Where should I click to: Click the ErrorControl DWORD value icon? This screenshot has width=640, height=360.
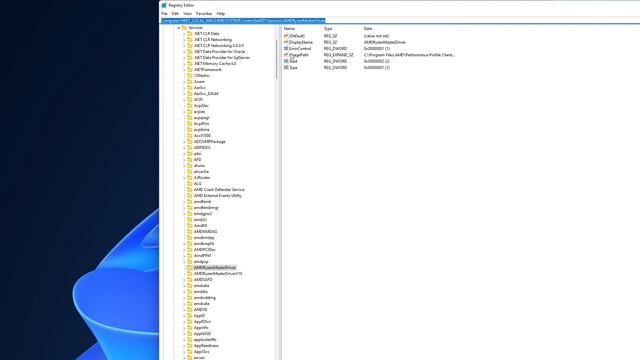pyautogui.click(x=286, y=49)
